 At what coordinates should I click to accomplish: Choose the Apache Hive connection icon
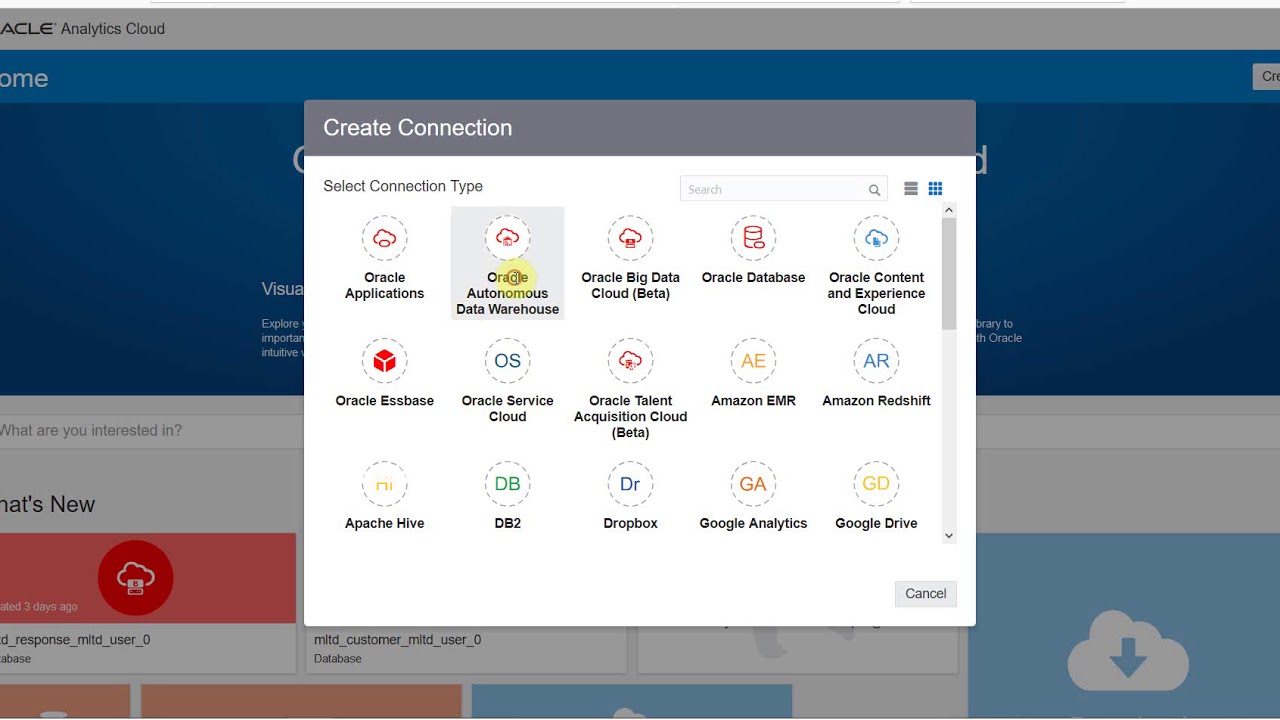tap(385, 484)
